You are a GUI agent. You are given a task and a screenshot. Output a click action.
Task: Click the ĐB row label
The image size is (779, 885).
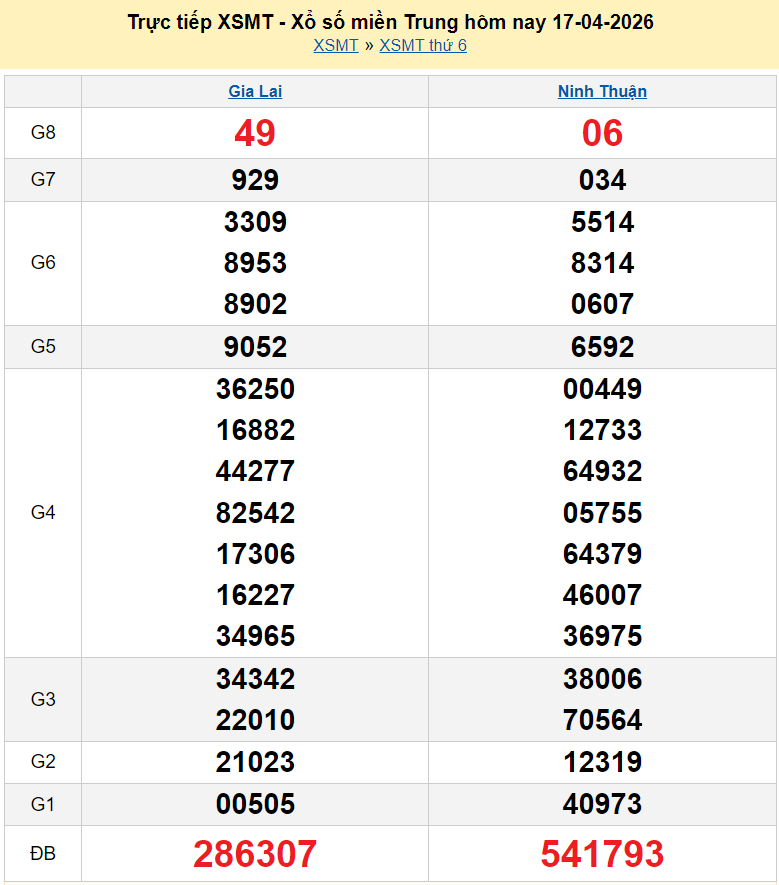pos(43,854)
